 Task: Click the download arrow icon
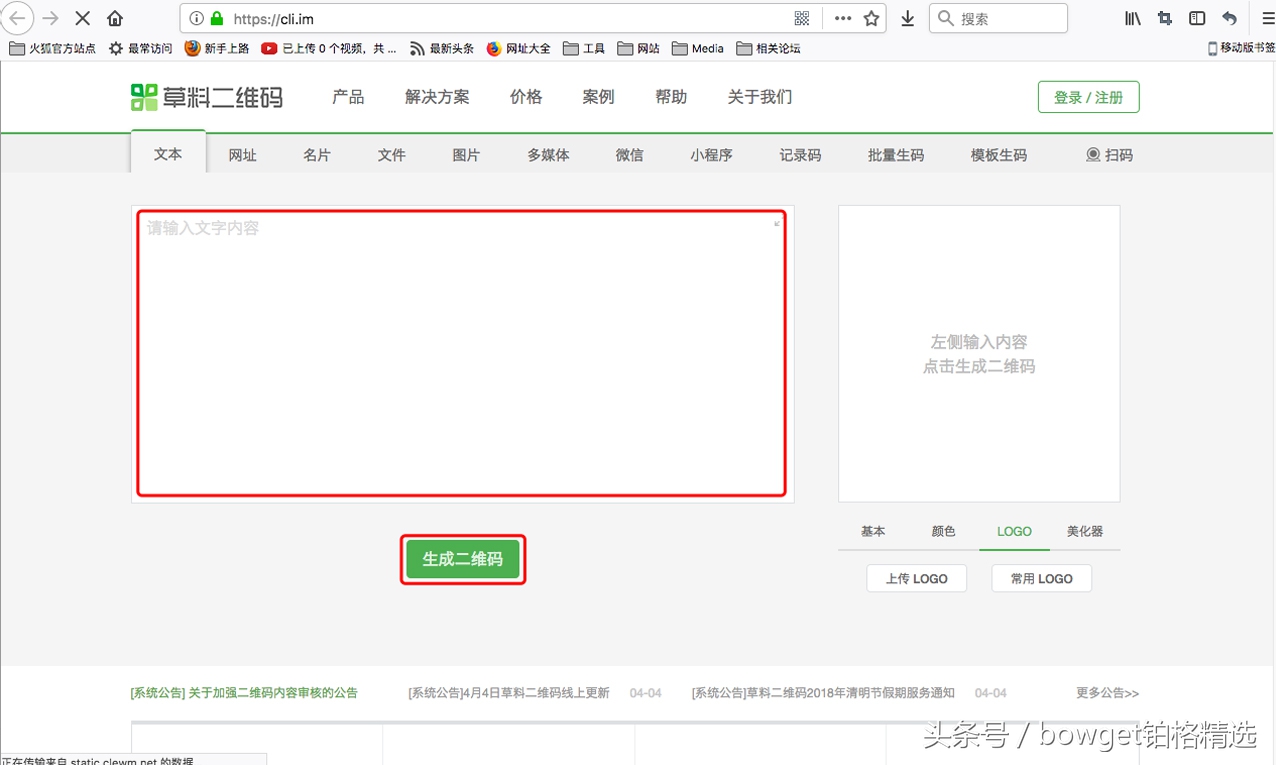(906, 18)
